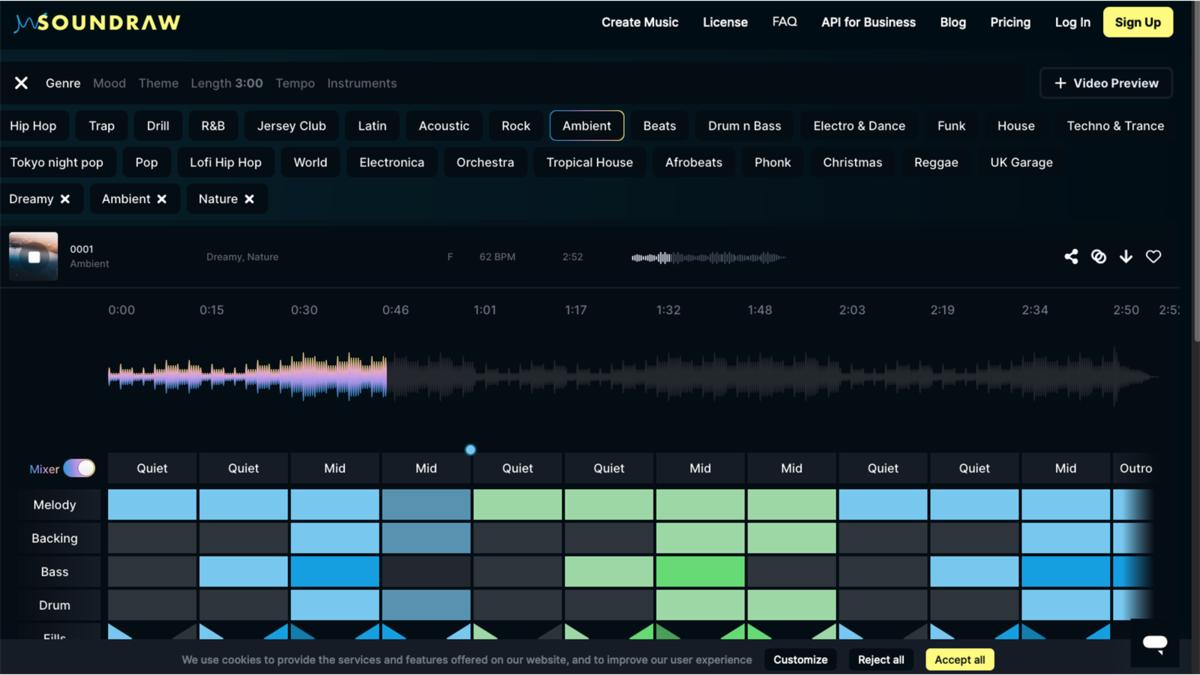The height and width of the screenshot is (675, 1200).
Task: Click the copy link icon beside share
Action: (x=1098, y=257)
